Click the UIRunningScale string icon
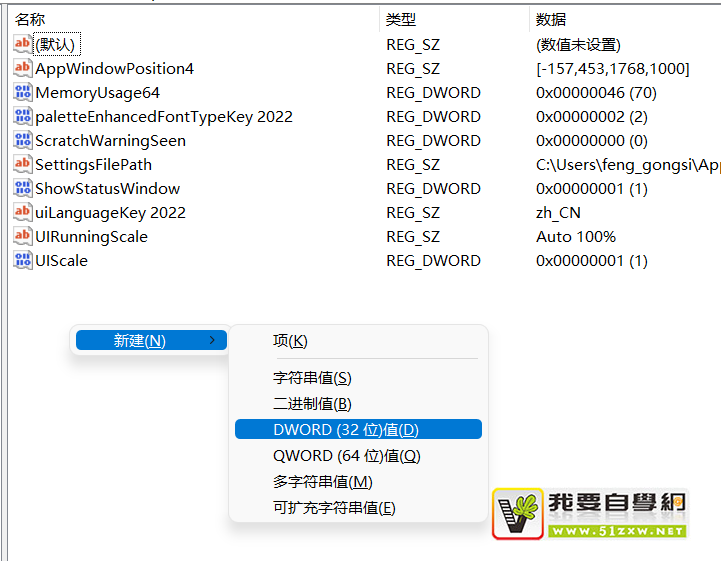Image resolution: width=721 pixels, height=561 pixels. [23, 236]
